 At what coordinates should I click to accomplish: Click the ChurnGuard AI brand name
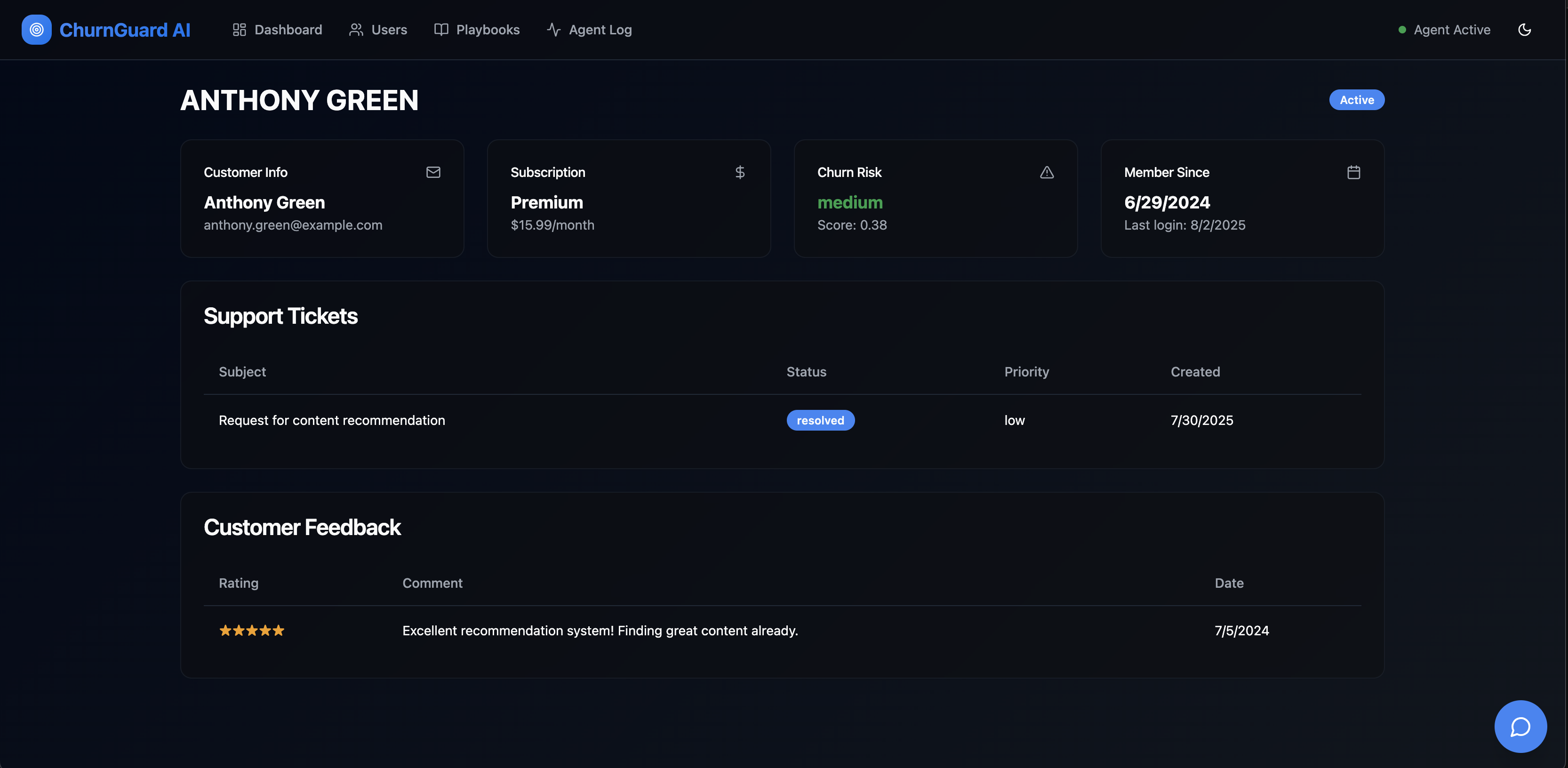(125, 30)
